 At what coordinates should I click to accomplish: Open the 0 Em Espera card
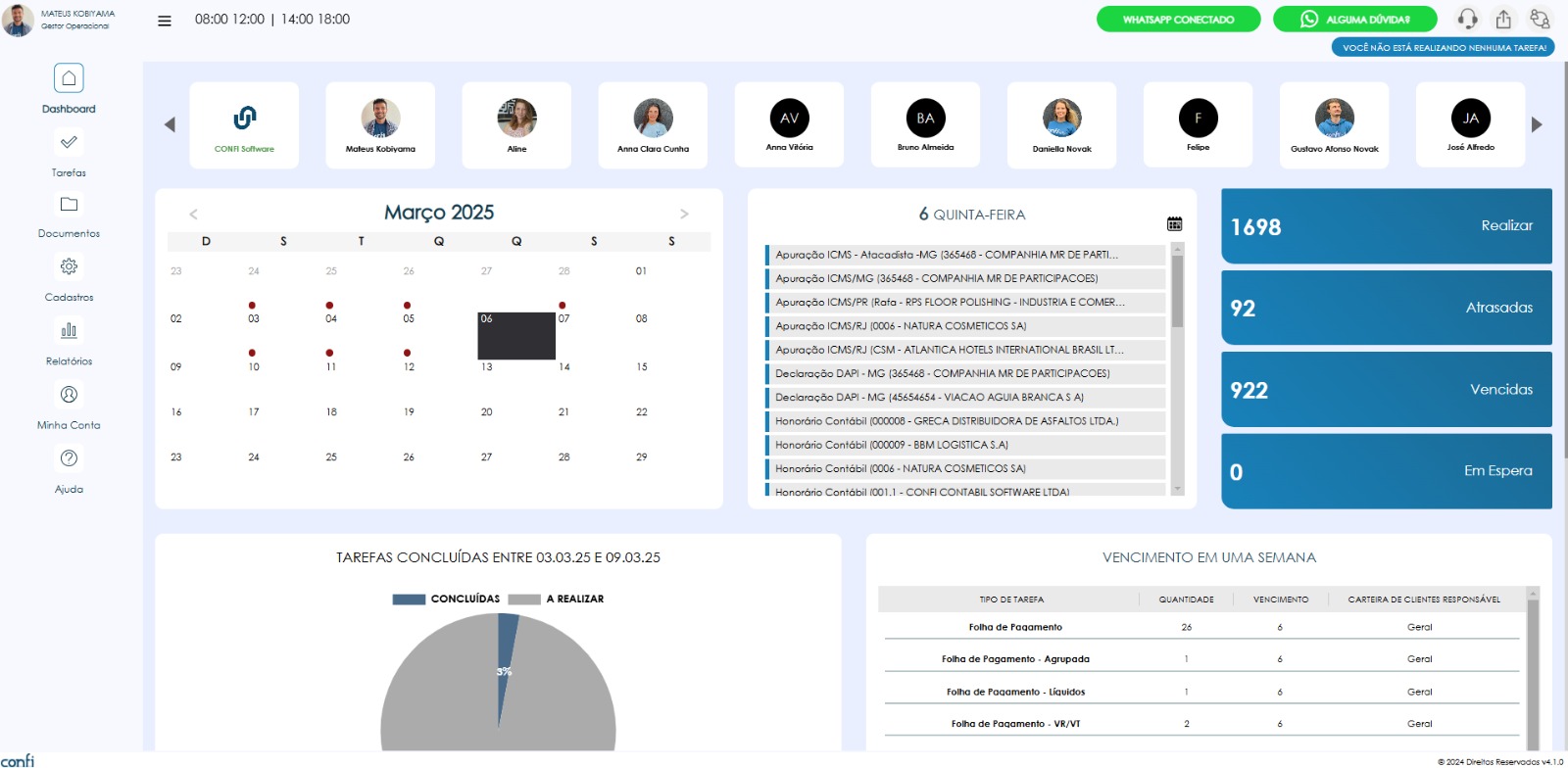[x=1386, y=471]
